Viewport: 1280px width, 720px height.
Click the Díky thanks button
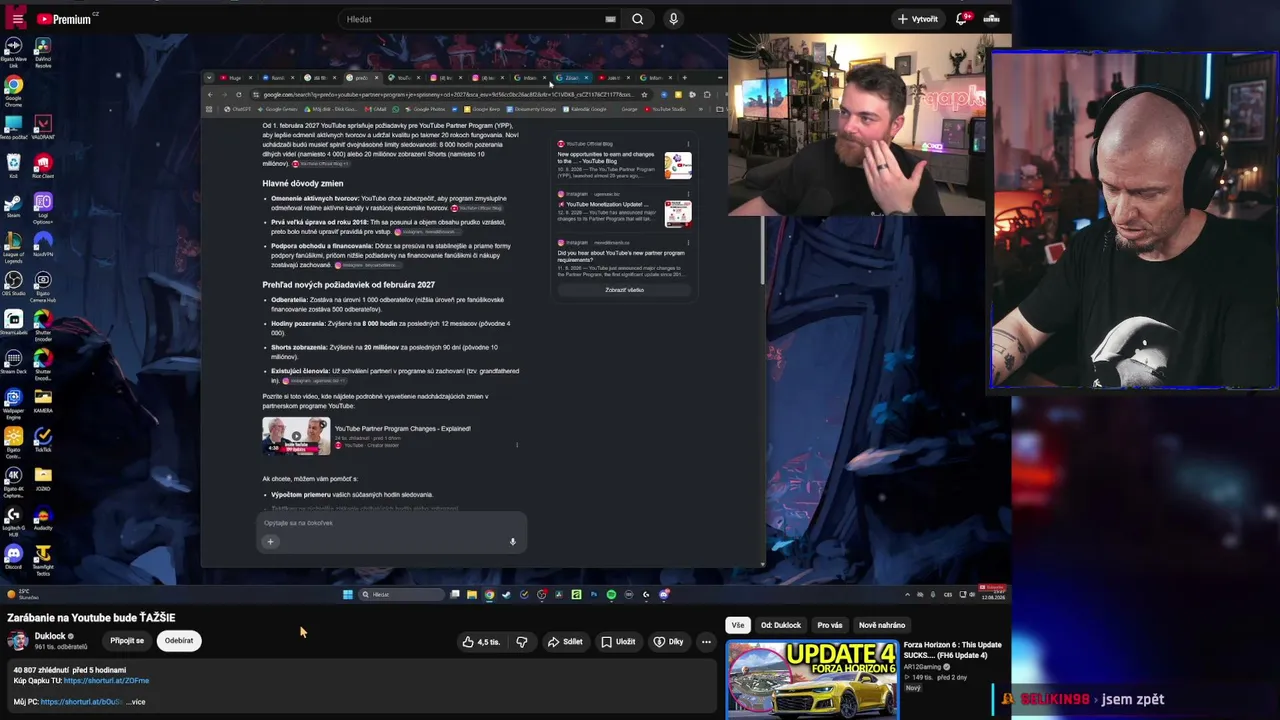(668, 642)
